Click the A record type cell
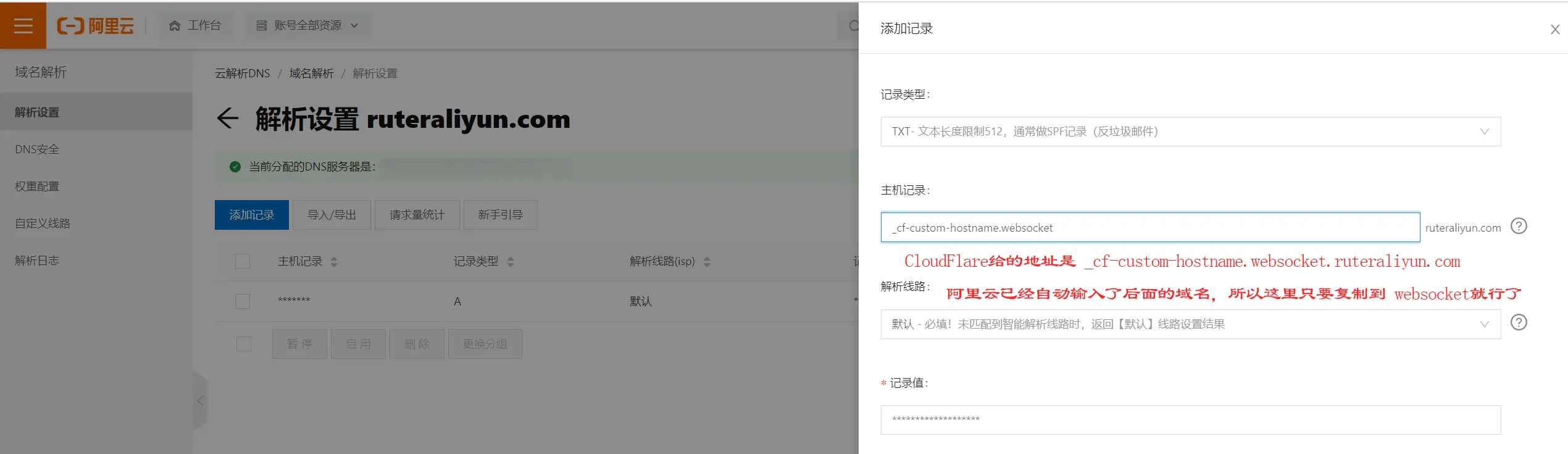The image size is (1568, 454). click(457, 301)
